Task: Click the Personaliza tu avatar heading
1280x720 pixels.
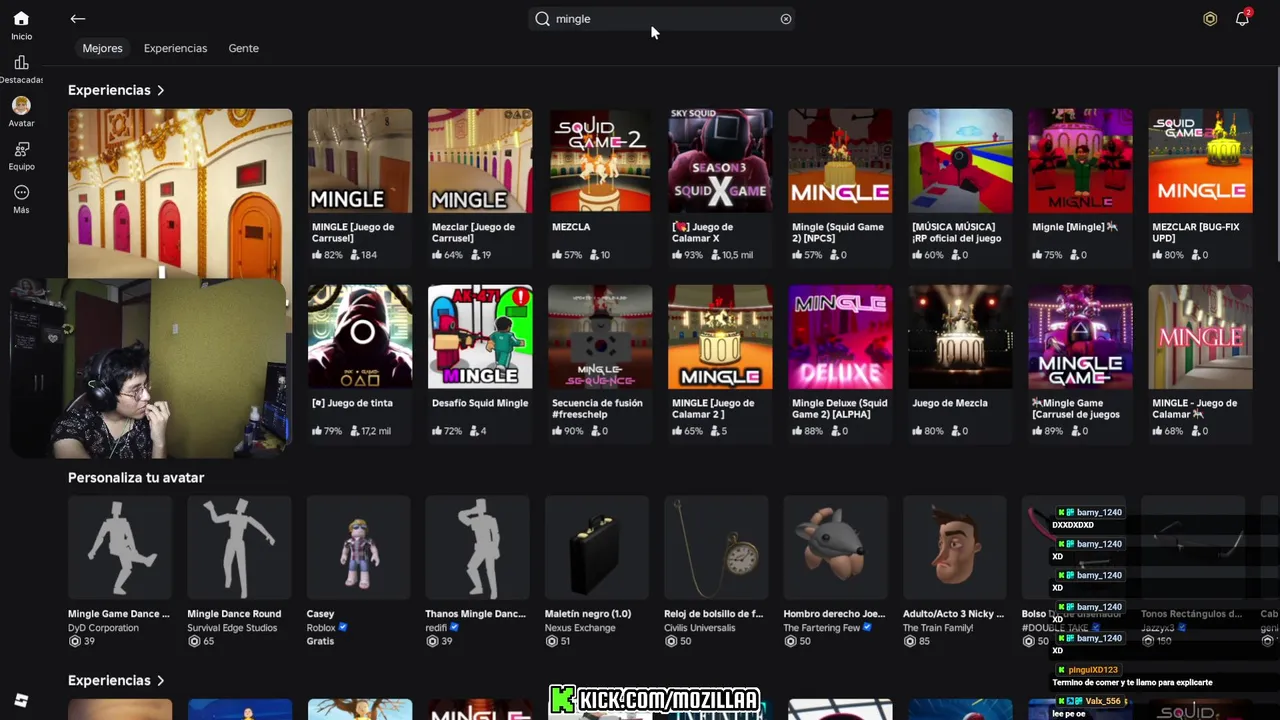Action: tap(136, 478)
